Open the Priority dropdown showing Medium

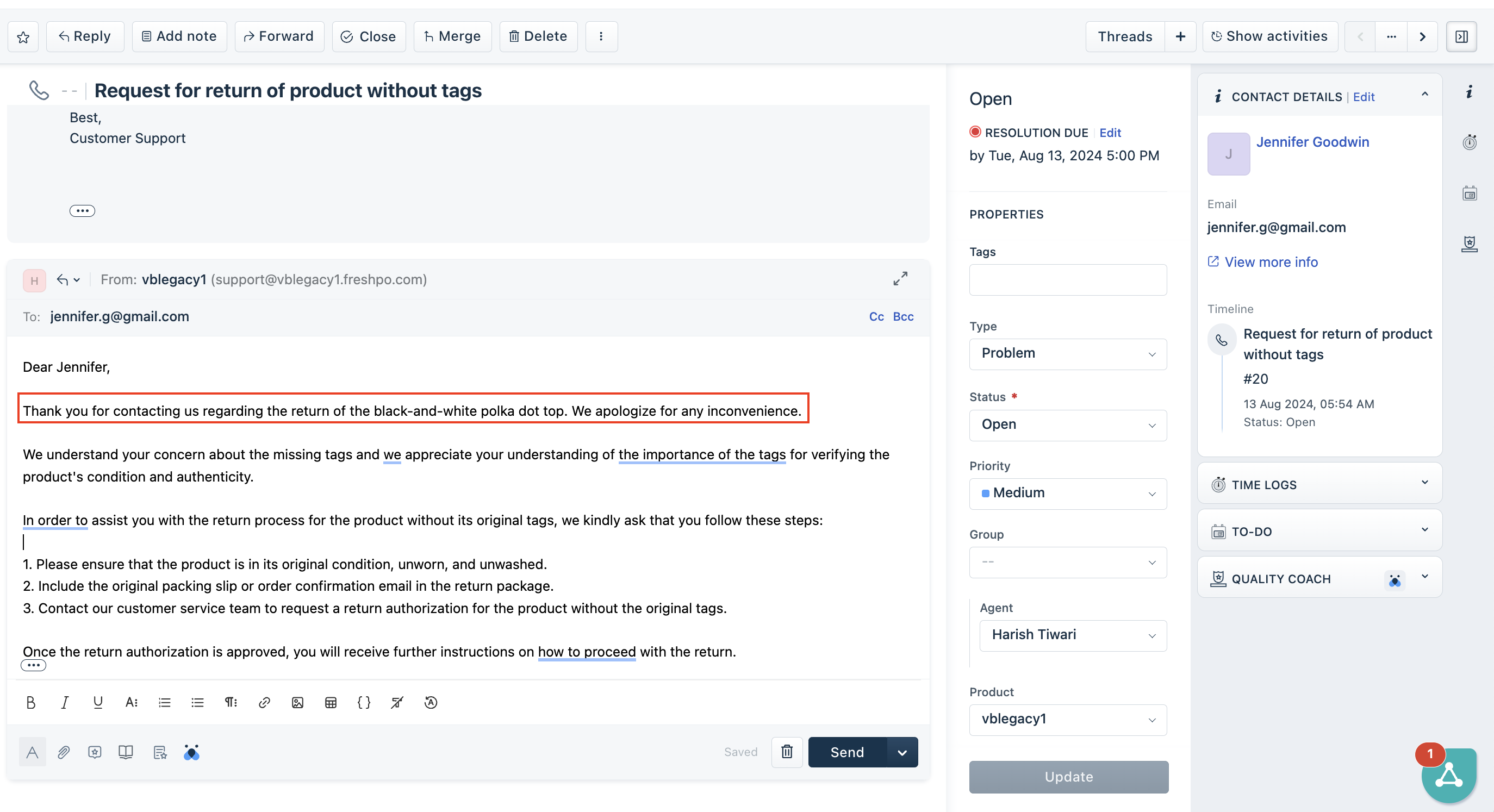click(1067, 494)
